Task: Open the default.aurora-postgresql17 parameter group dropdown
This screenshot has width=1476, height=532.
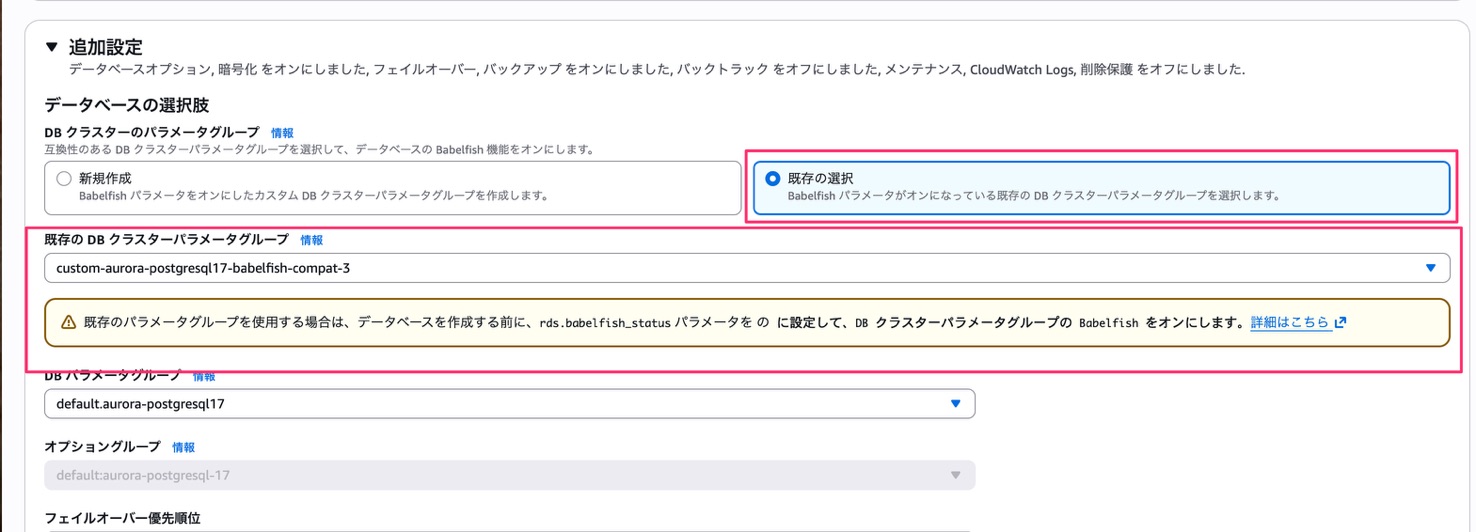Action: (500, 404)
